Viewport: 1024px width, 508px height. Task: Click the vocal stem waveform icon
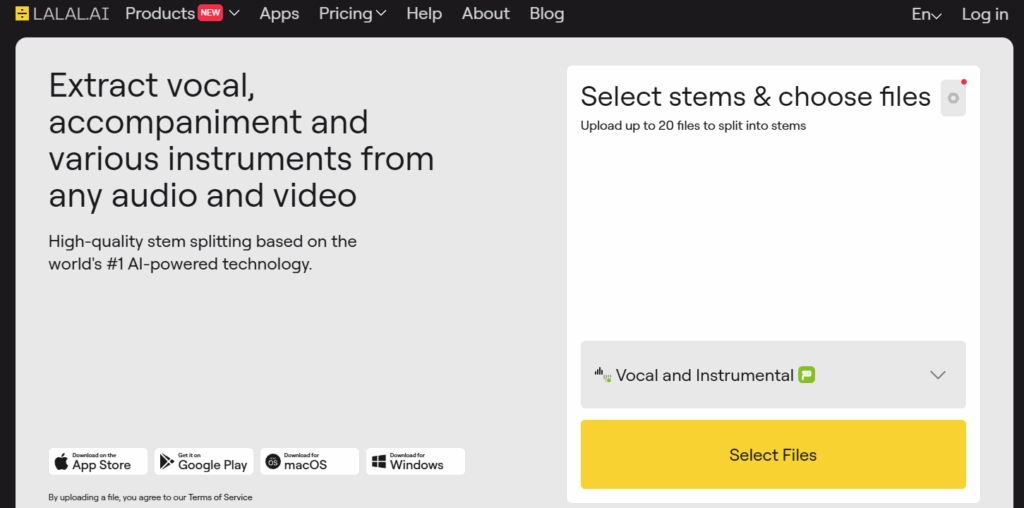click(x=602, y=375)
